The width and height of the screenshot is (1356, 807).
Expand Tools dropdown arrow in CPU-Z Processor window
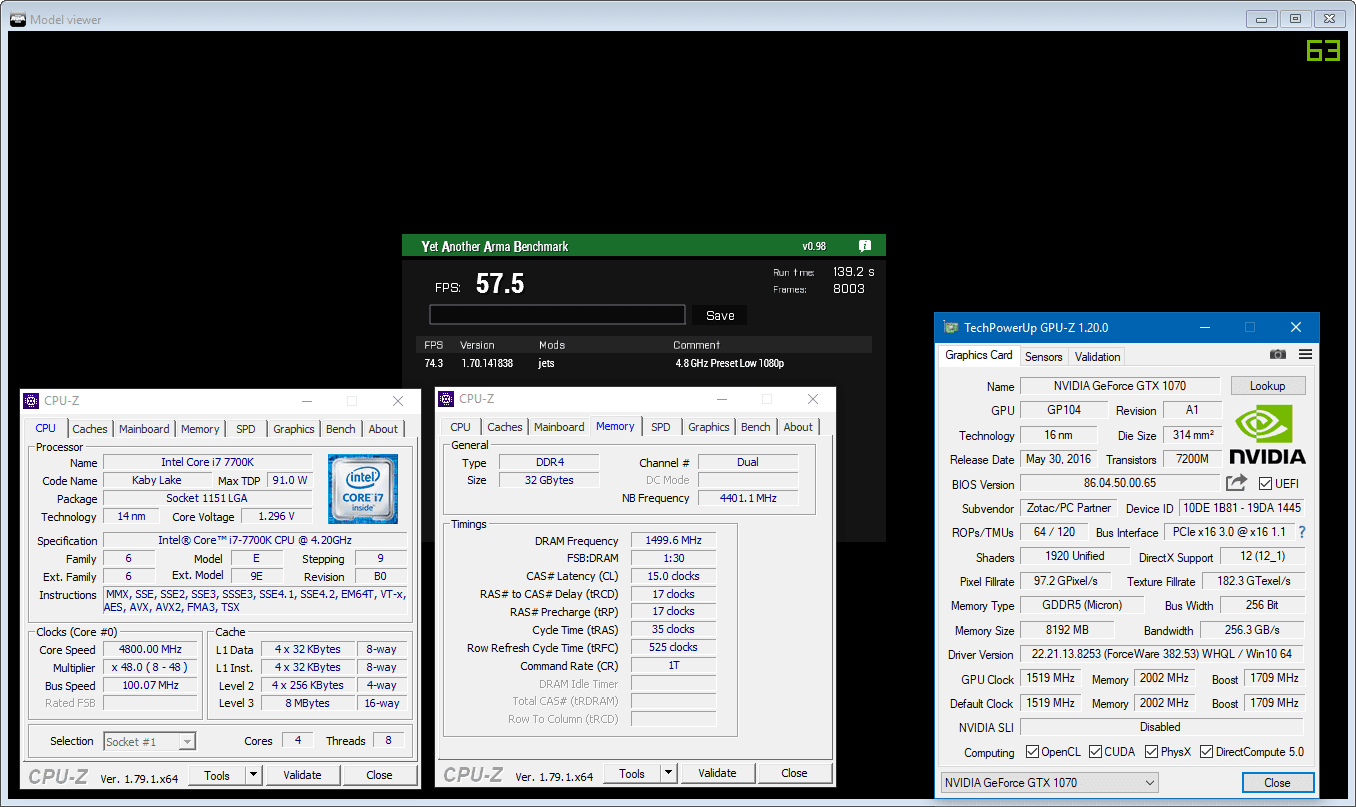click(253, 775)
